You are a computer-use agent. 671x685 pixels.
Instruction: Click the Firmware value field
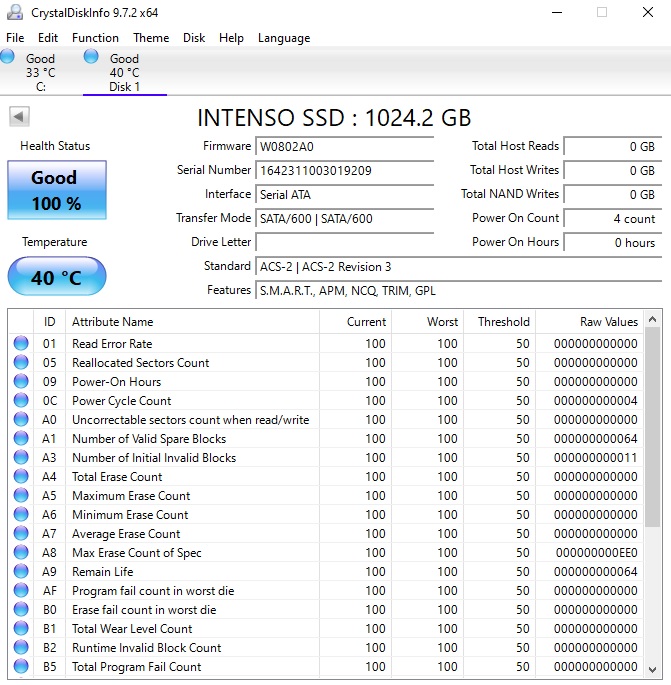(344, 147)
